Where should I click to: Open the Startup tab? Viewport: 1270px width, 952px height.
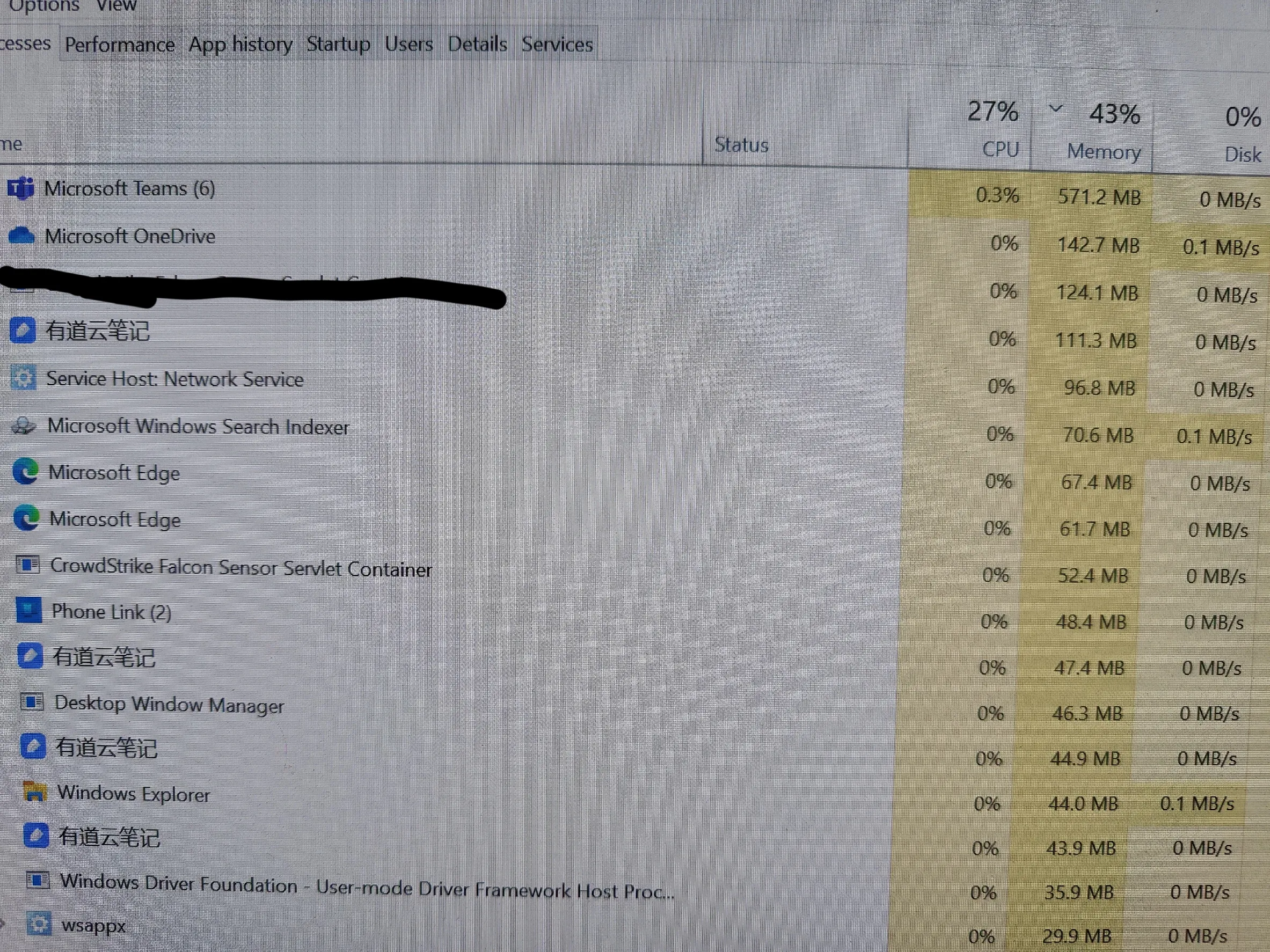tap(338, 43)
